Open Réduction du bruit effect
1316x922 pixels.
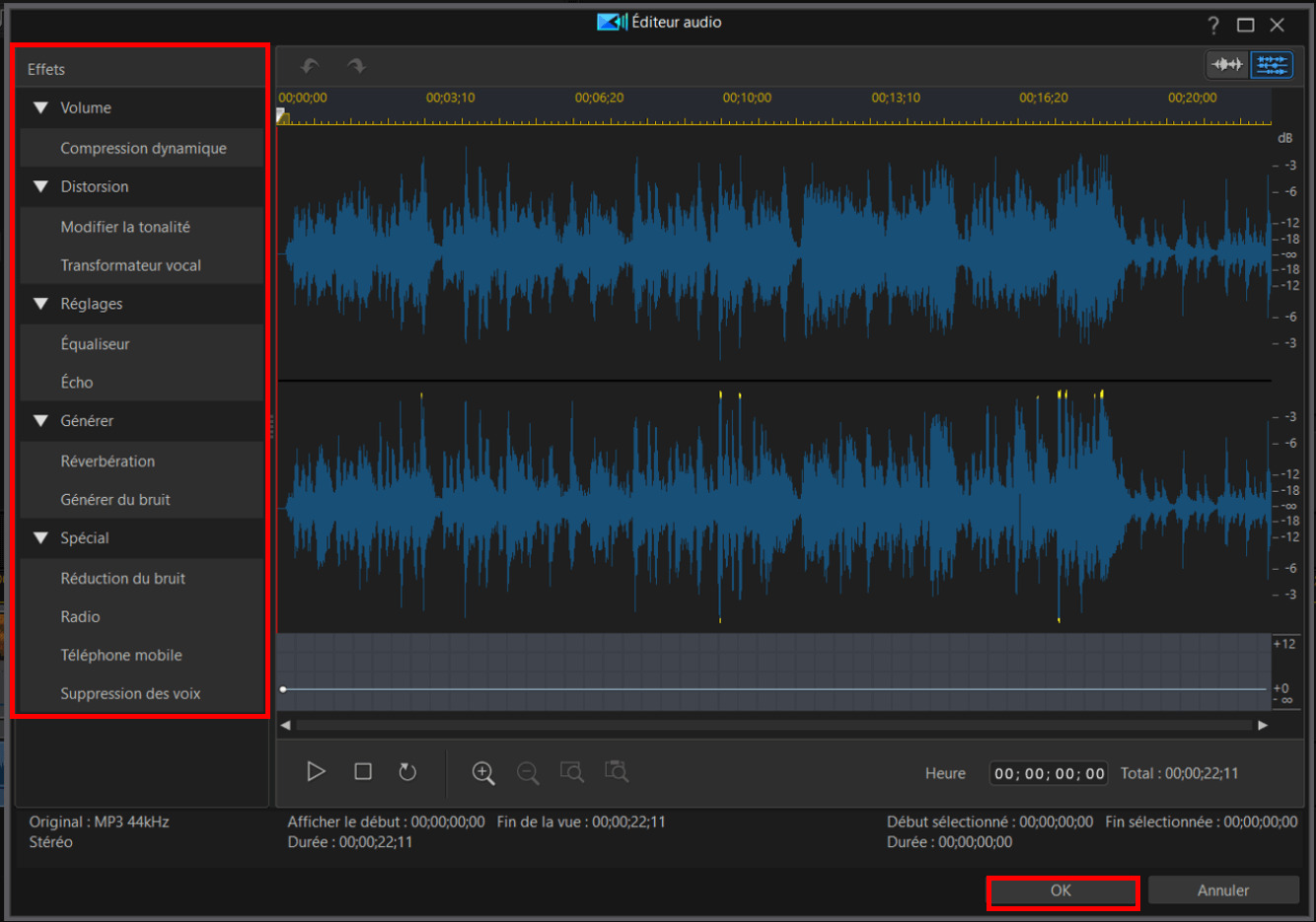pyautogui.click(x=142, y=579)
